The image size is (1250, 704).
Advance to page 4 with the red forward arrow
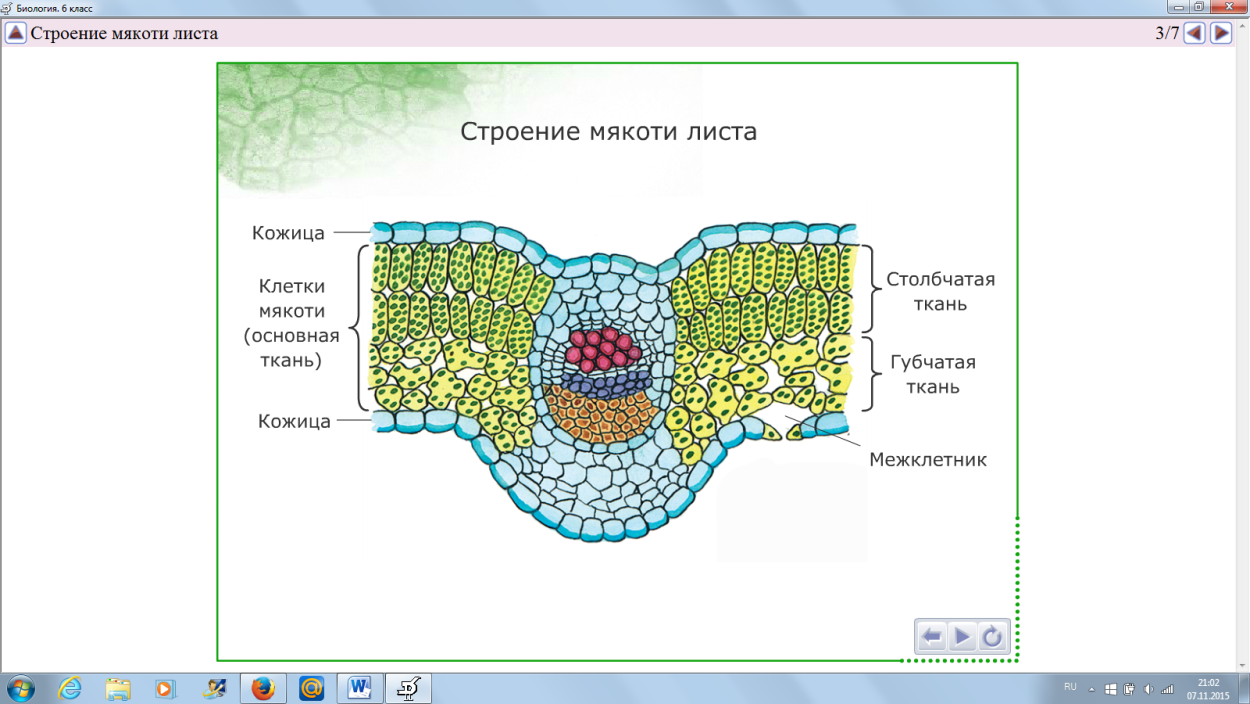click(x=1221, y=31)
